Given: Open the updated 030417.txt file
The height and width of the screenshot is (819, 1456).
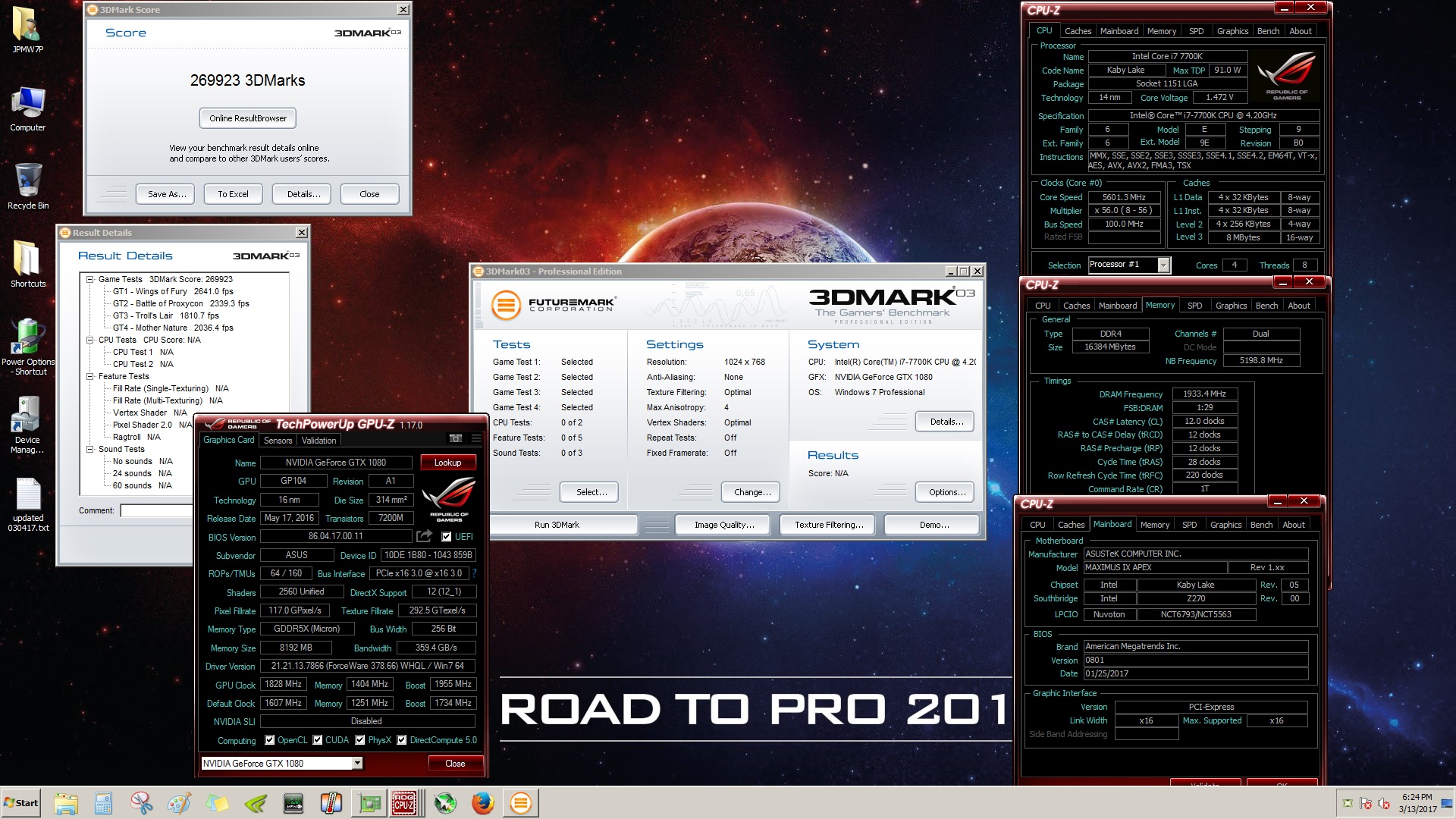Looking at the screenshot, I should click(28, 504).
